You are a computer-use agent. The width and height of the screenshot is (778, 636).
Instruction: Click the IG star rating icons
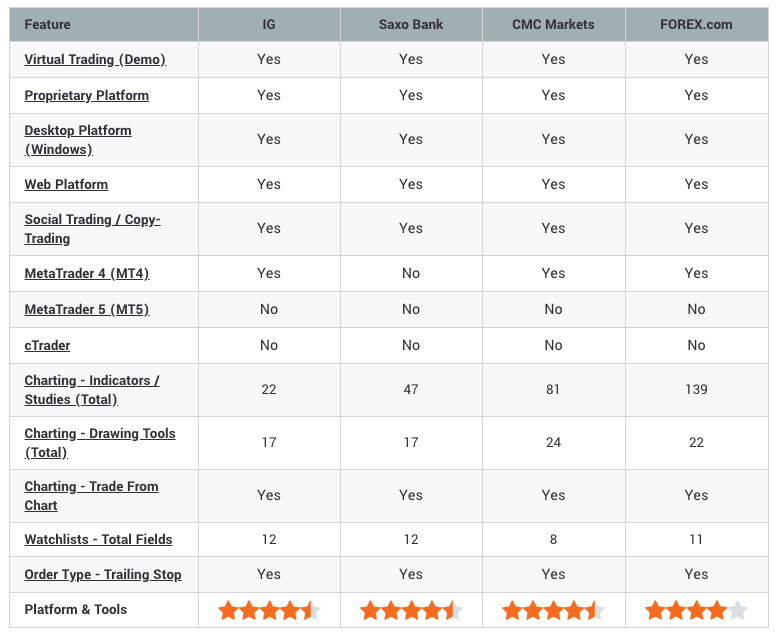(x=269, y=610)
